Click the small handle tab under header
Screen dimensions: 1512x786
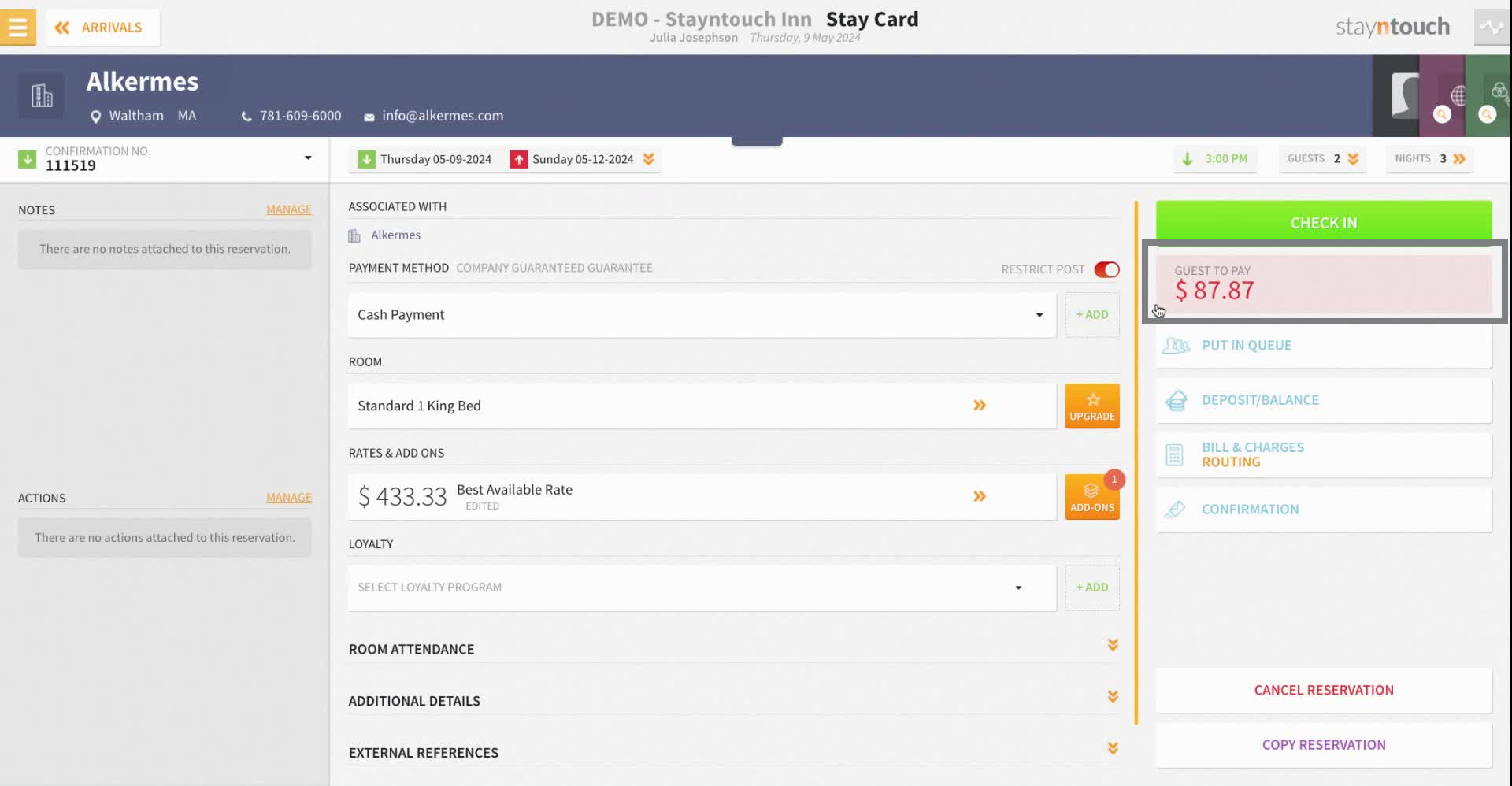pos(757,141)
